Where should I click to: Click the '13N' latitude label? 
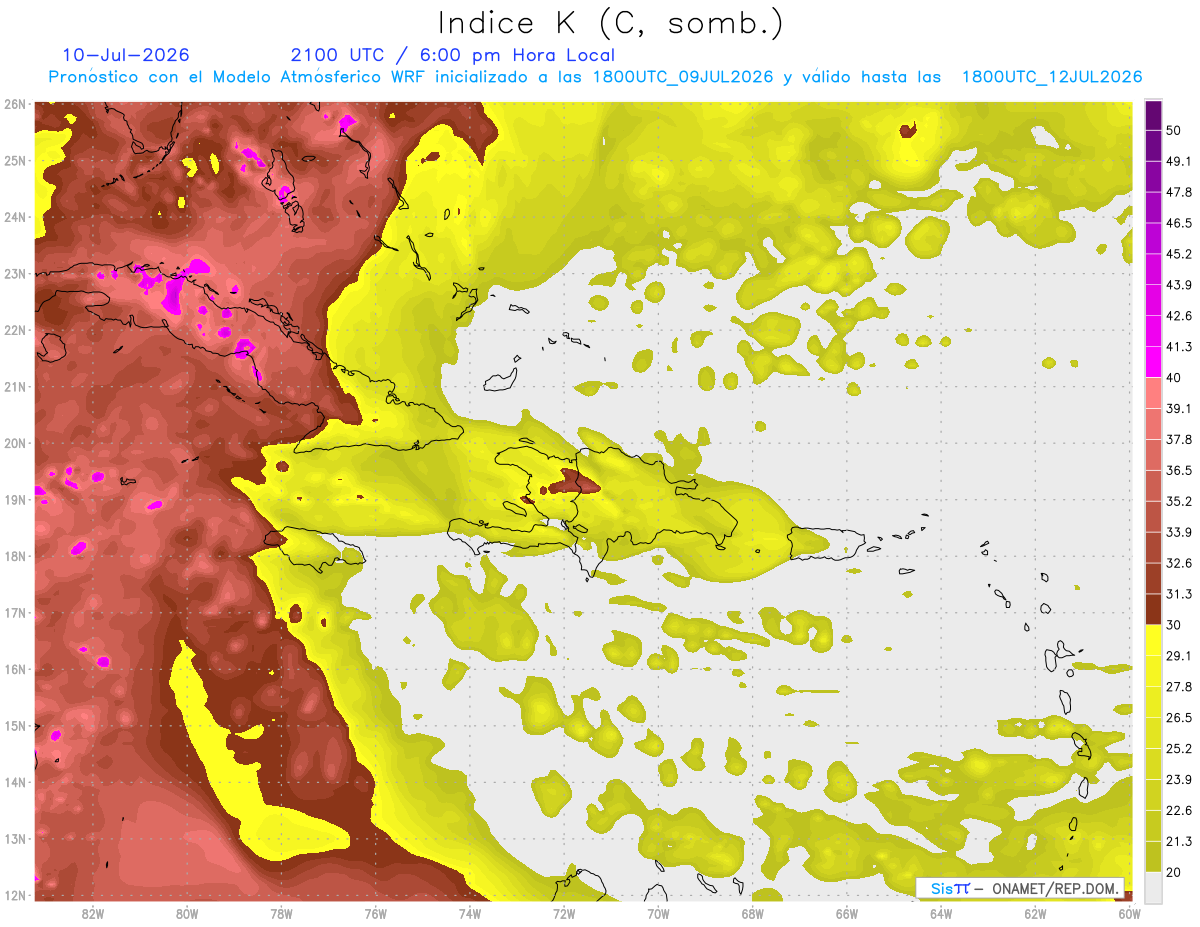[x=14, y=839]
